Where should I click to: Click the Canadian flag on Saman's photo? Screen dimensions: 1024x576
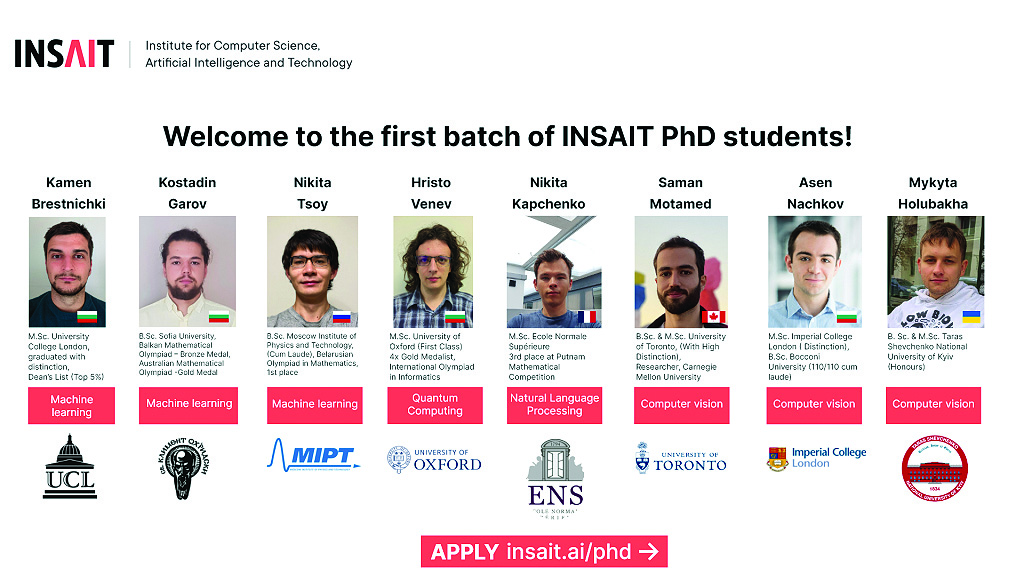pos(713,317)
